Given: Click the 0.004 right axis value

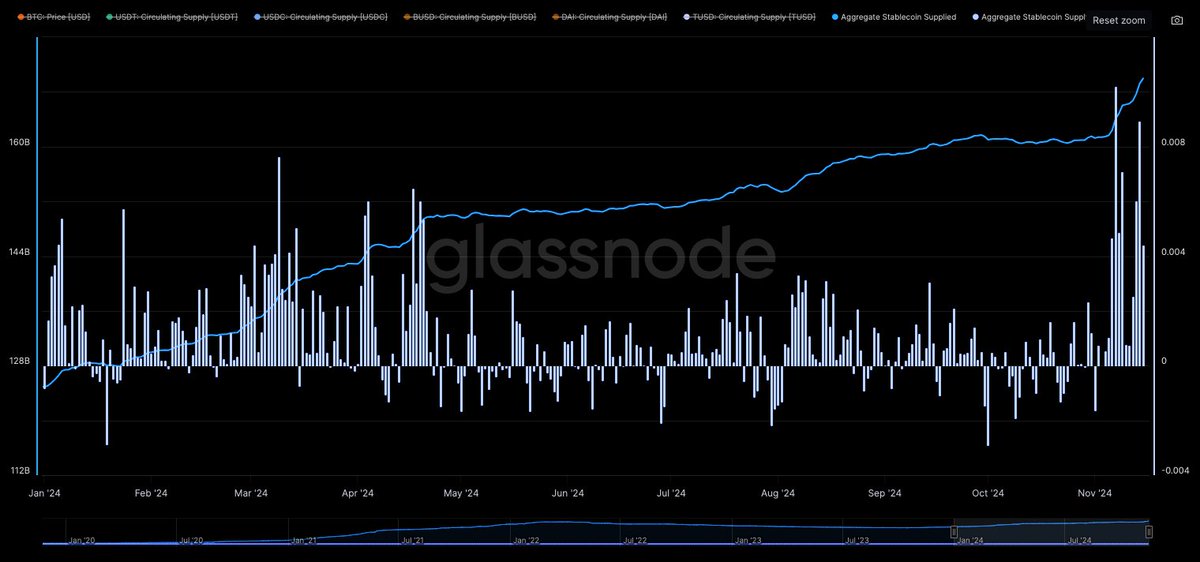Looking at the screenshot, I should coord(1173,252).
